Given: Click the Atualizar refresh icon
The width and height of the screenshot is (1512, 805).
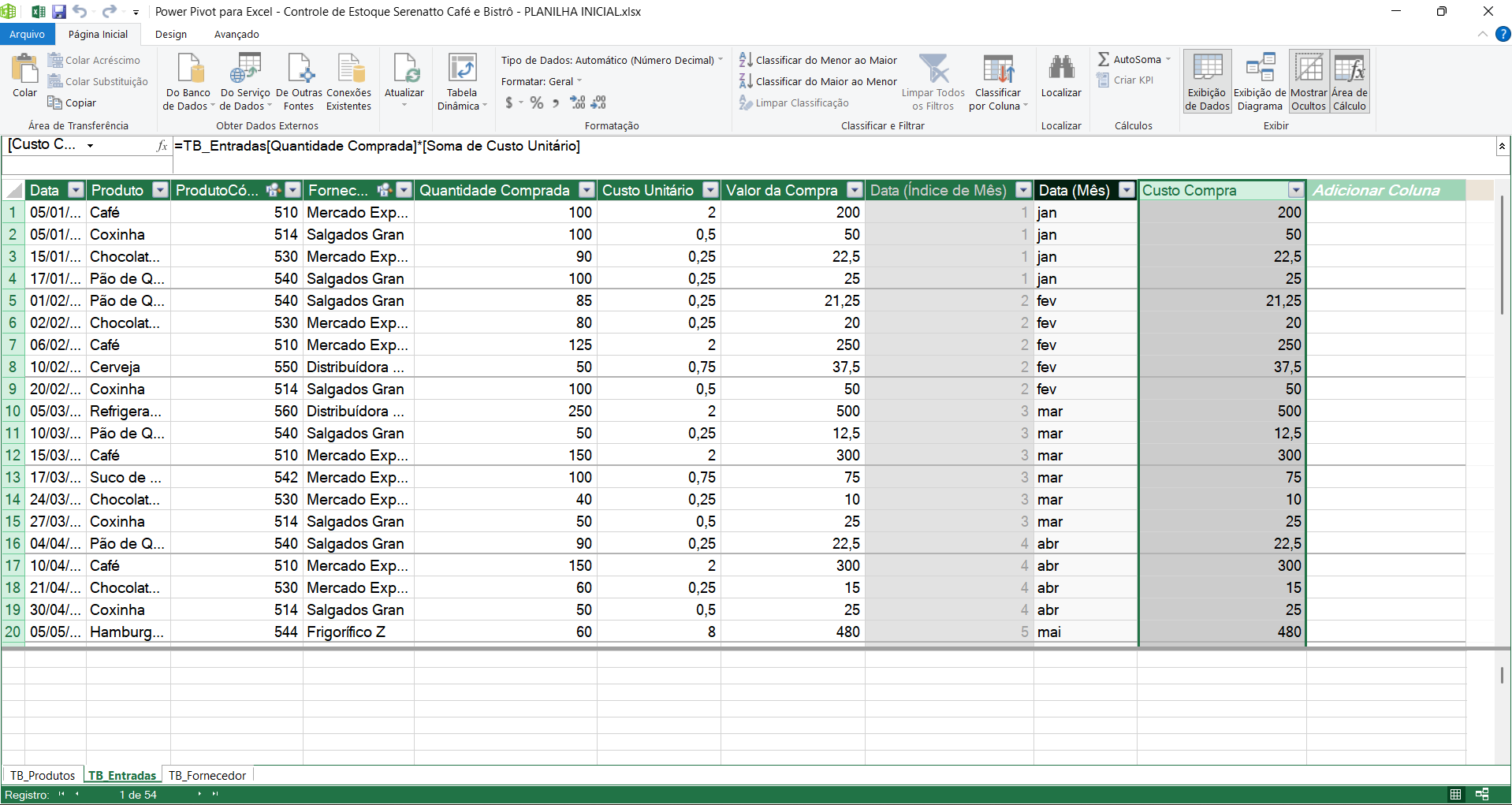Looking at the screenshot, I should click(405, 69).
